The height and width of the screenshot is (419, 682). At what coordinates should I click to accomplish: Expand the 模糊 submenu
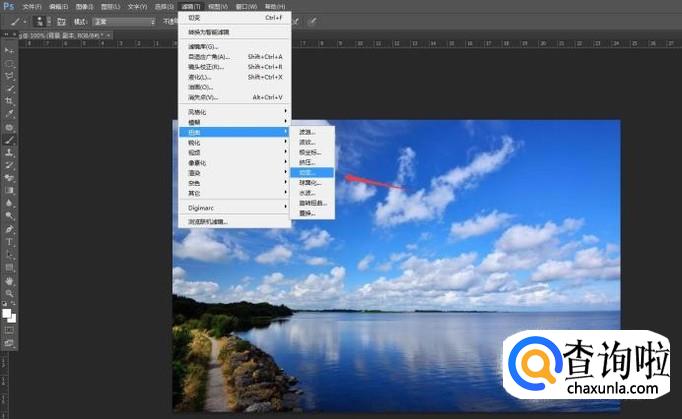(234, 122)
